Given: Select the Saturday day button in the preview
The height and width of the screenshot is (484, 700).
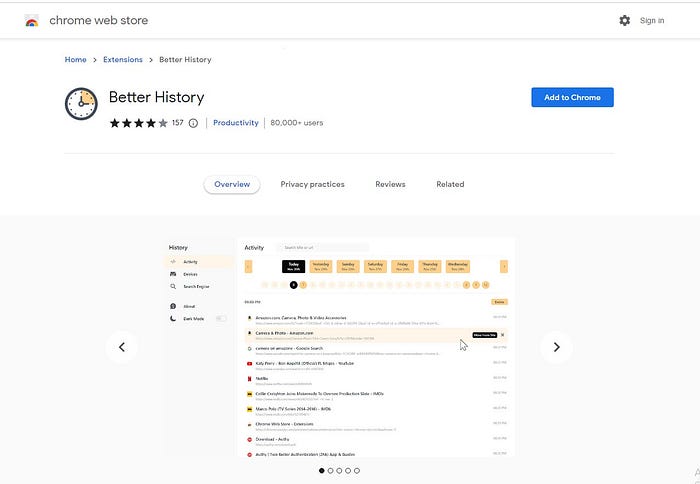Looking at the screenshot, I should point(375,267).
